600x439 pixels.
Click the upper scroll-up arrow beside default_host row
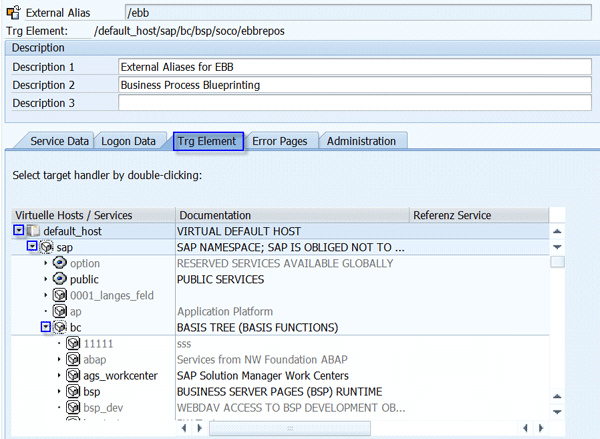[x=557, y=231]
